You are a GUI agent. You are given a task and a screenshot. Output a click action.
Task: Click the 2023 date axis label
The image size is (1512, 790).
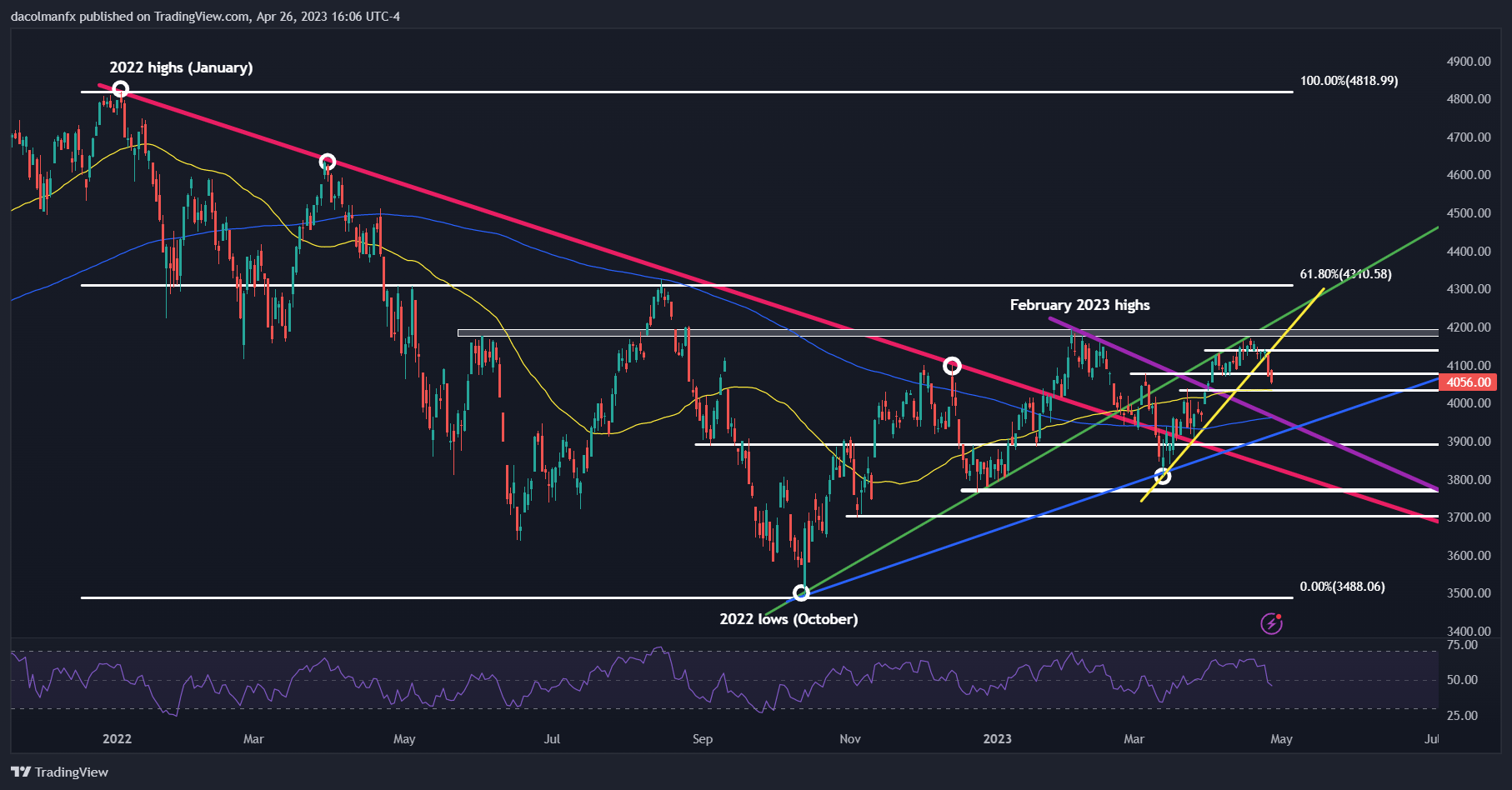click(x=997, y=739)
